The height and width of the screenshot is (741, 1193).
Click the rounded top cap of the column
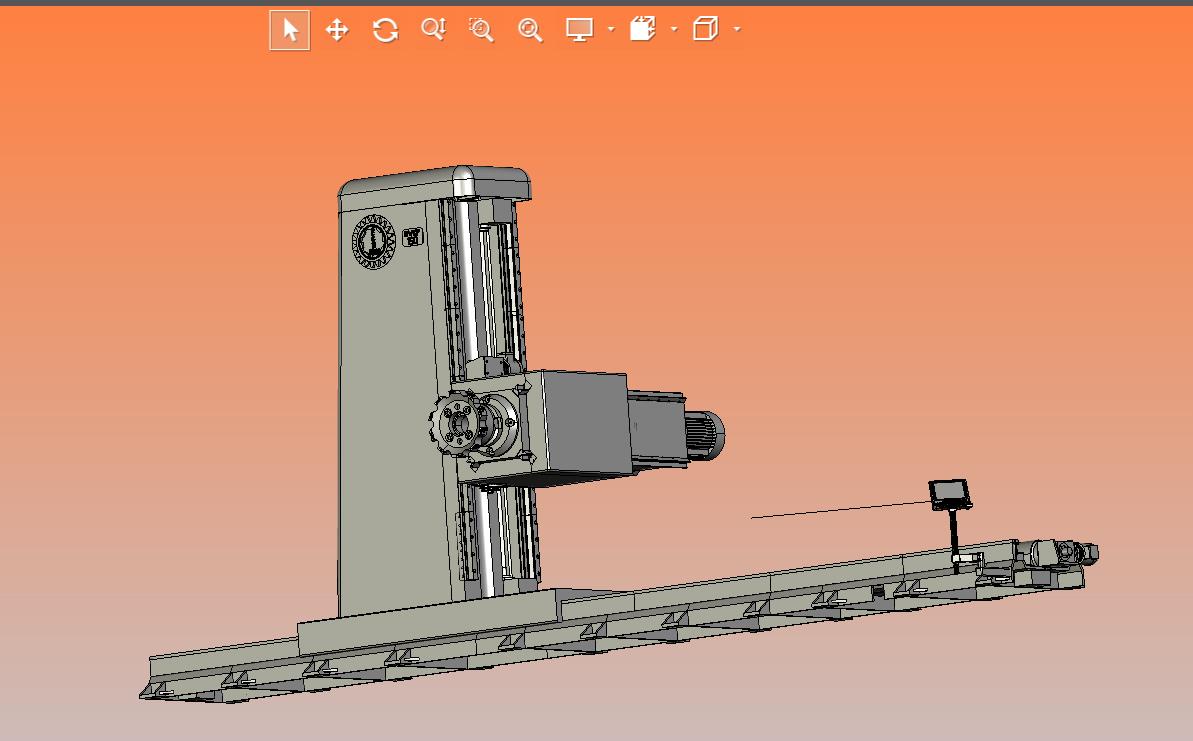pos(435,182)
